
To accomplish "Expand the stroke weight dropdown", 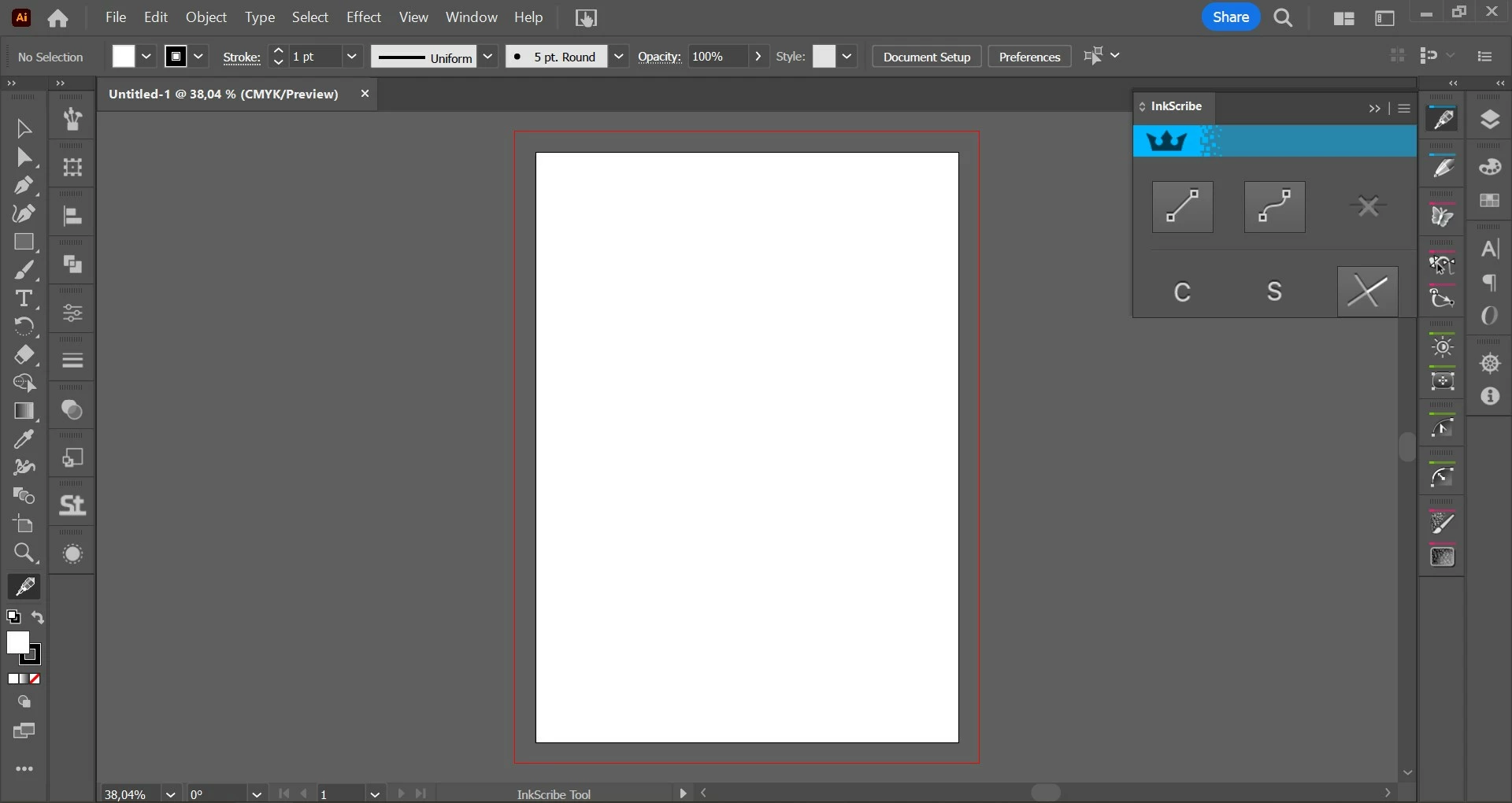I will click(x=352, y=57).
